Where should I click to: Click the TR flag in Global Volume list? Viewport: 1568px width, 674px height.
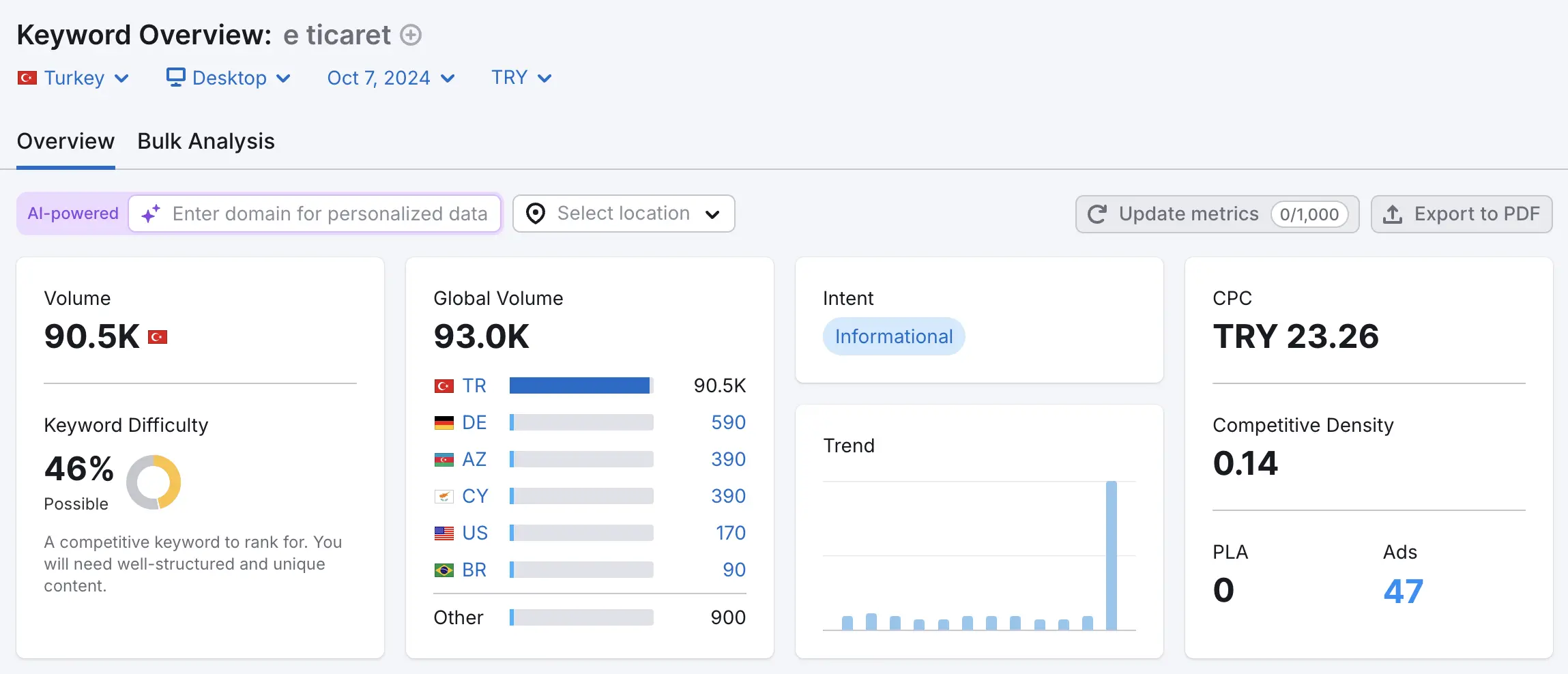pyautogui.click(x=444, y=386)
